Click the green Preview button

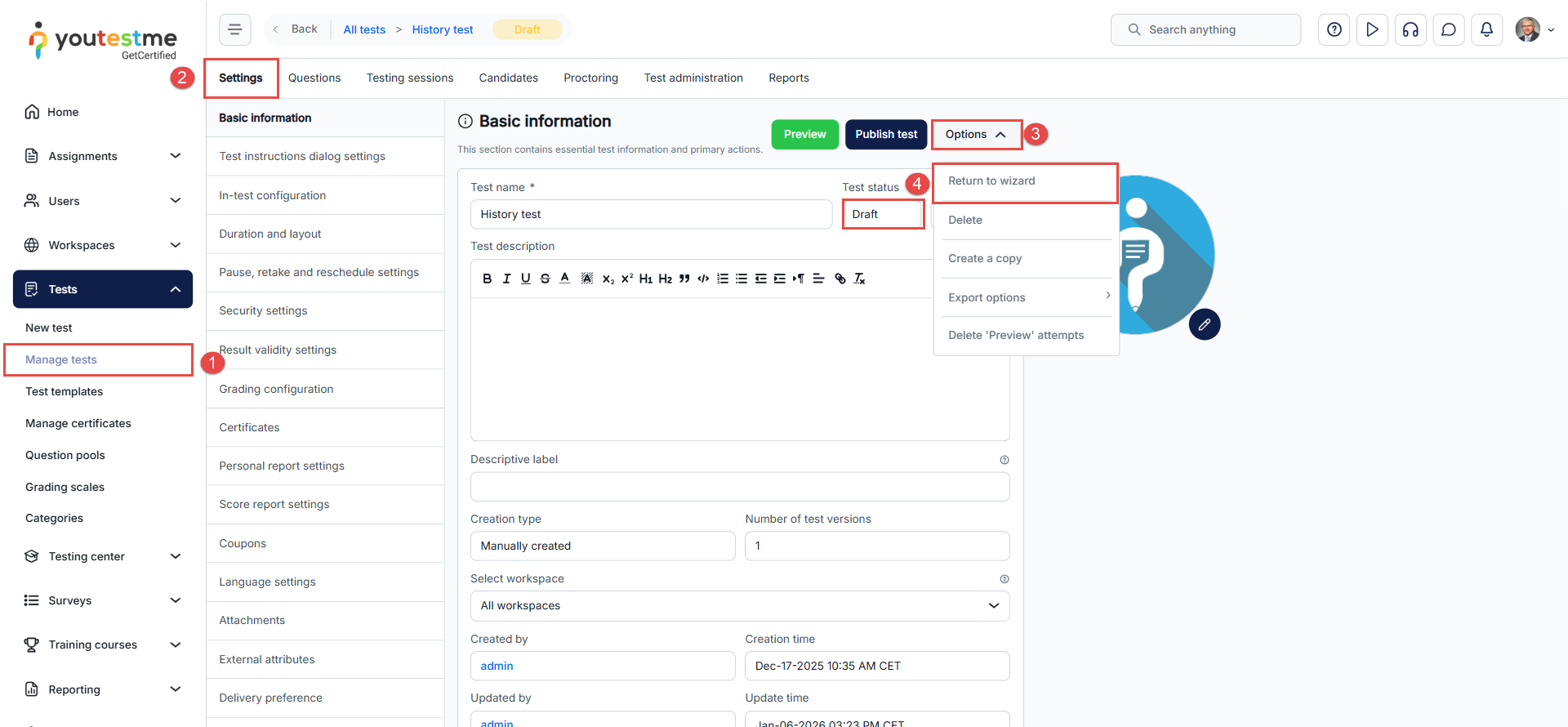pos(804,135)
